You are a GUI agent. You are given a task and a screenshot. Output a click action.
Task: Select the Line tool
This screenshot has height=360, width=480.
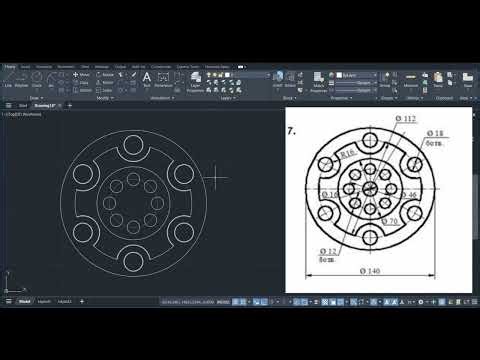[x=8, y=79]
